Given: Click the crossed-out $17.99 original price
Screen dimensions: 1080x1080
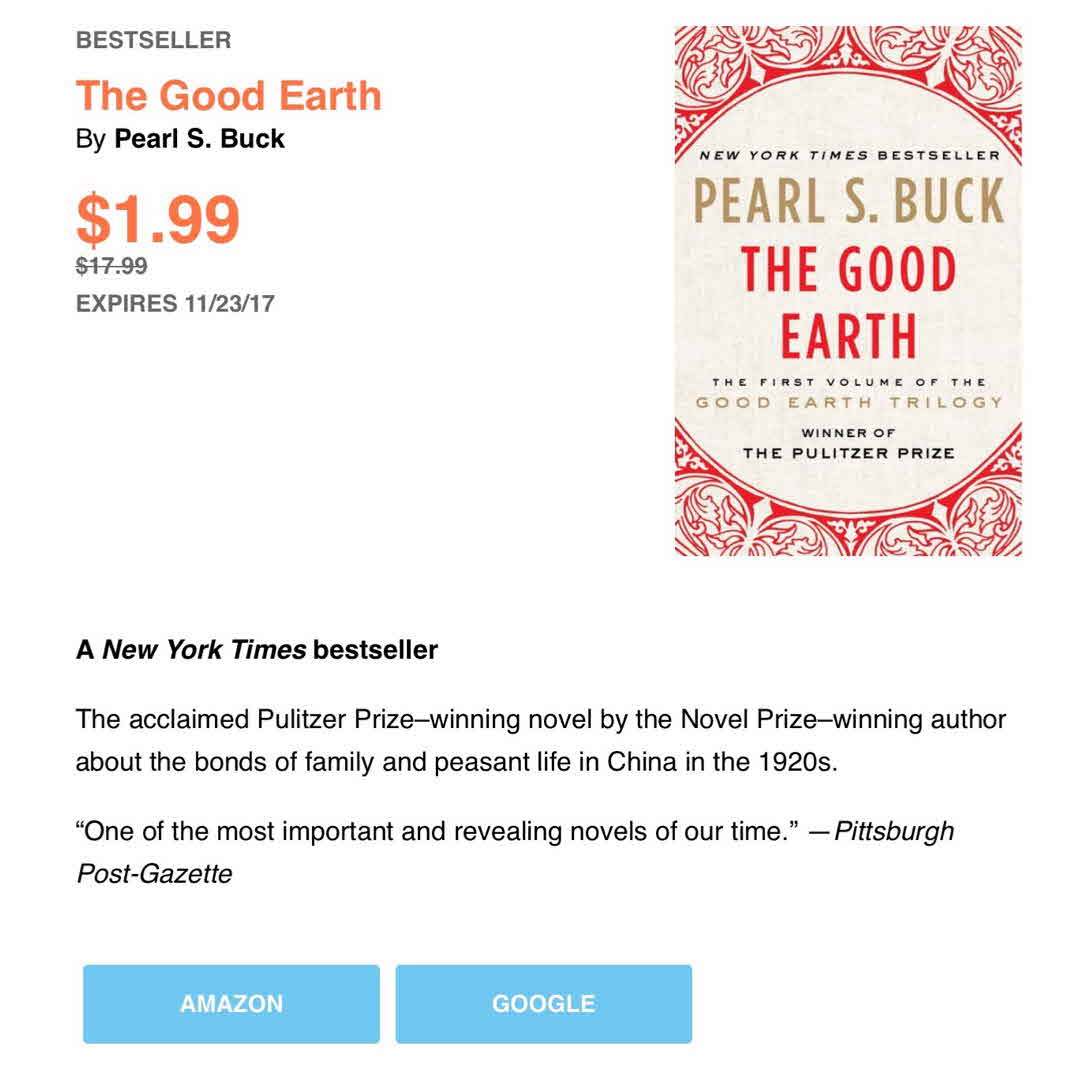Looking at the screenshot, I should (112, 266).
